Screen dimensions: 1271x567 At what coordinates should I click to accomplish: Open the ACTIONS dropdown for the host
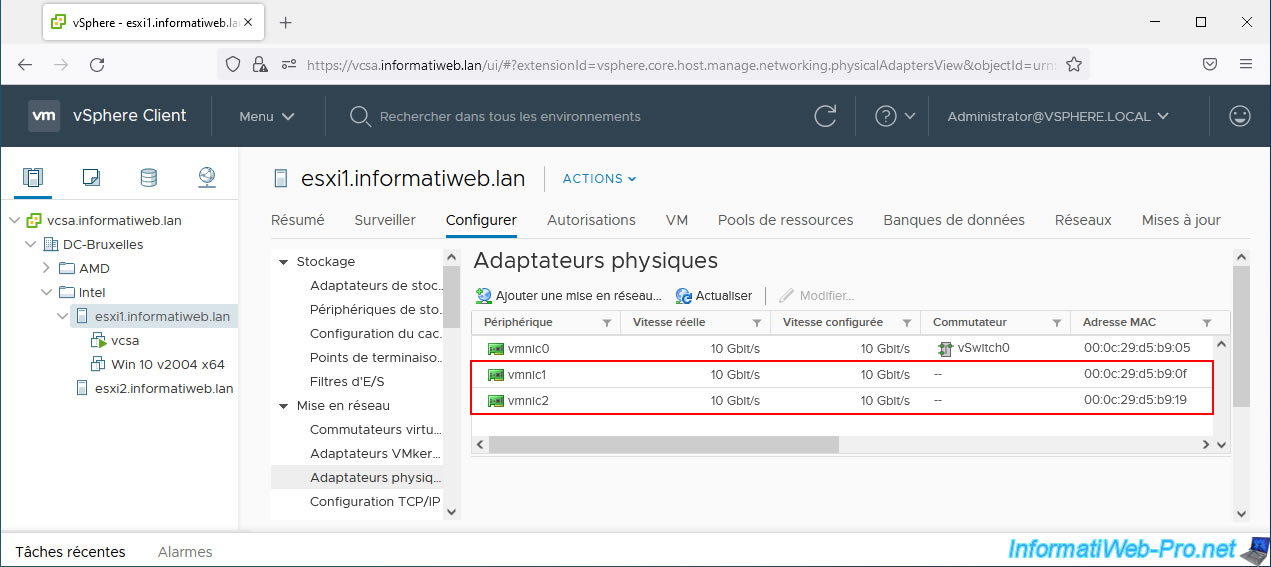tap(599, 179)
